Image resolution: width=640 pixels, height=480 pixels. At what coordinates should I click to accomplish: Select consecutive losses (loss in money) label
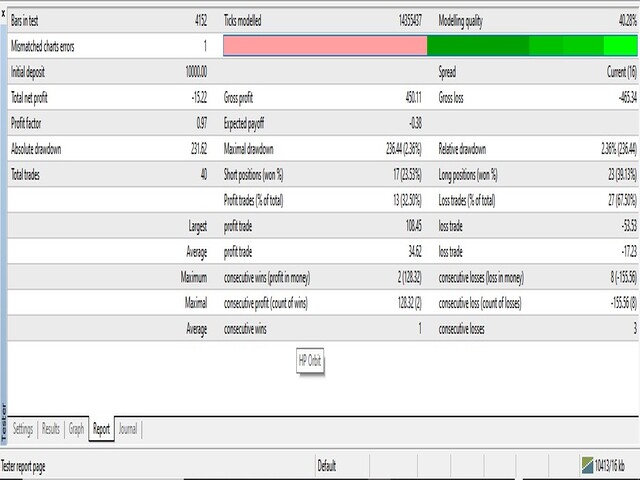pyautogui.click(x=481, y=278)
